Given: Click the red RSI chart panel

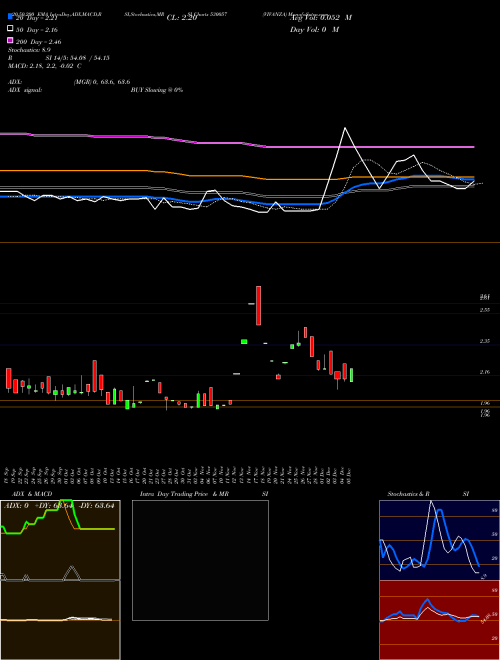Looking at the screenshot, I should tap(439, 620).
